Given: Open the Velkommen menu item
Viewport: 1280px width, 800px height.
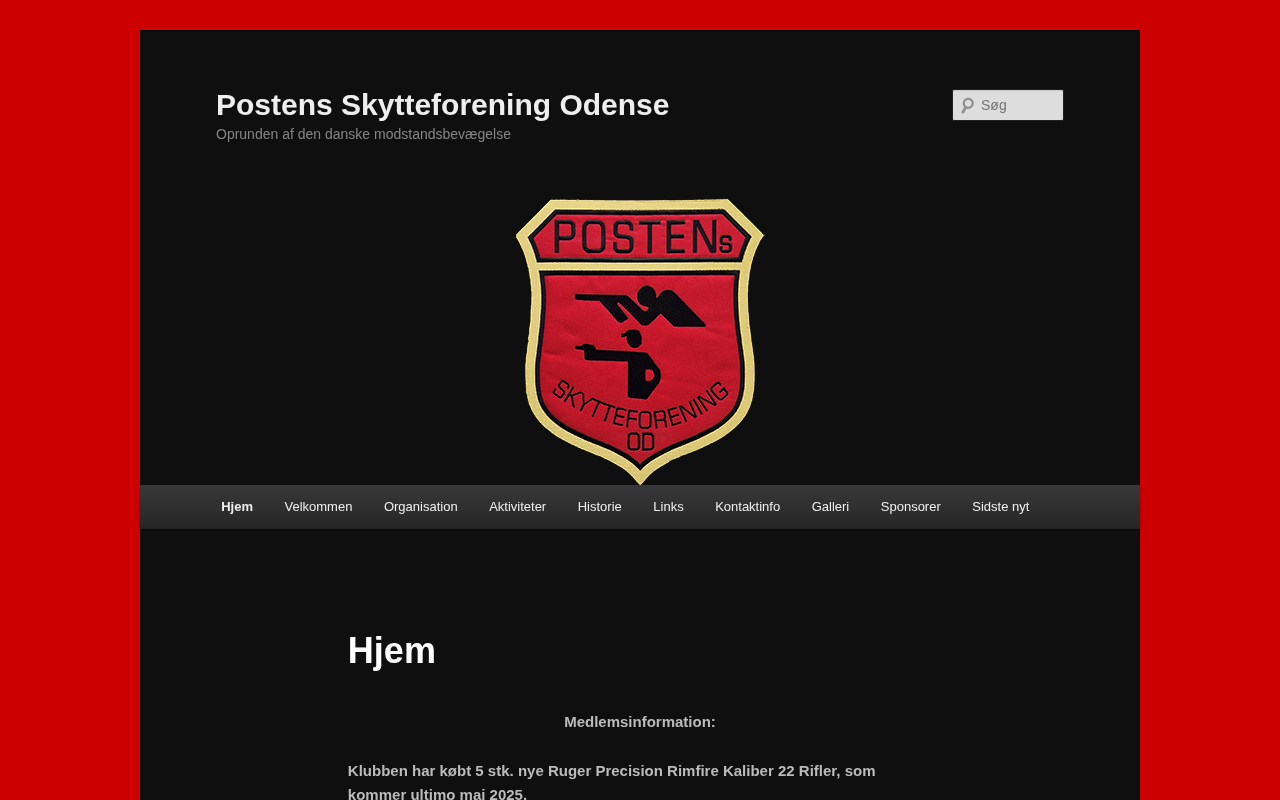Looking at the screenshot, I should point(318,507).
